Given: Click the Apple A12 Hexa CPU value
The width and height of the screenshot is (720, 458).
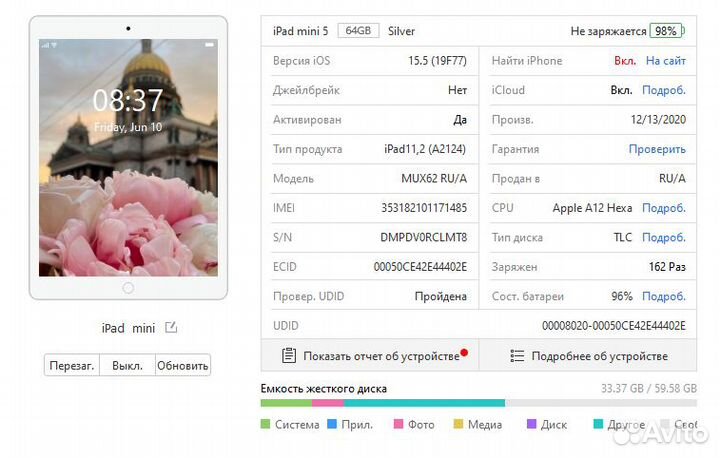Looking at the screenshot, I should click(592, 208).
